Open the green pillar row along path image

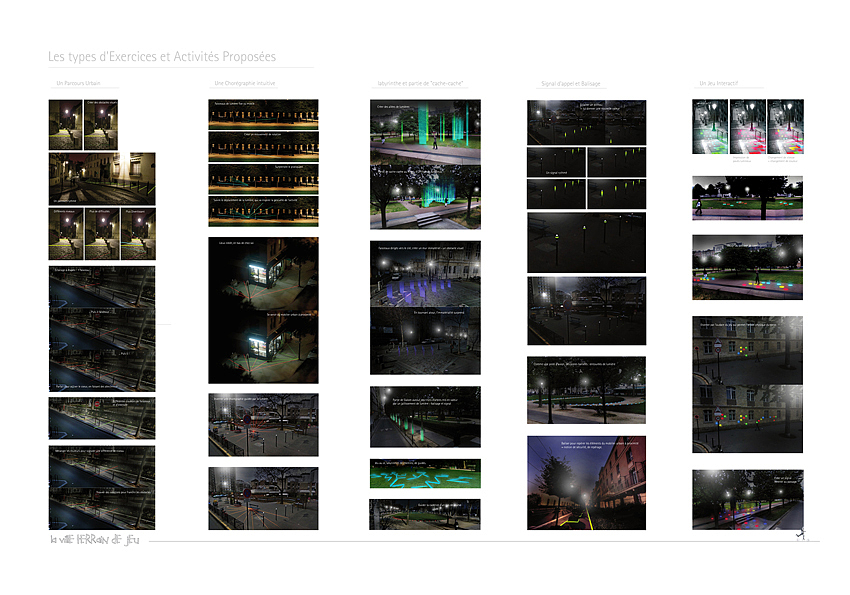(x=425, y=417)
